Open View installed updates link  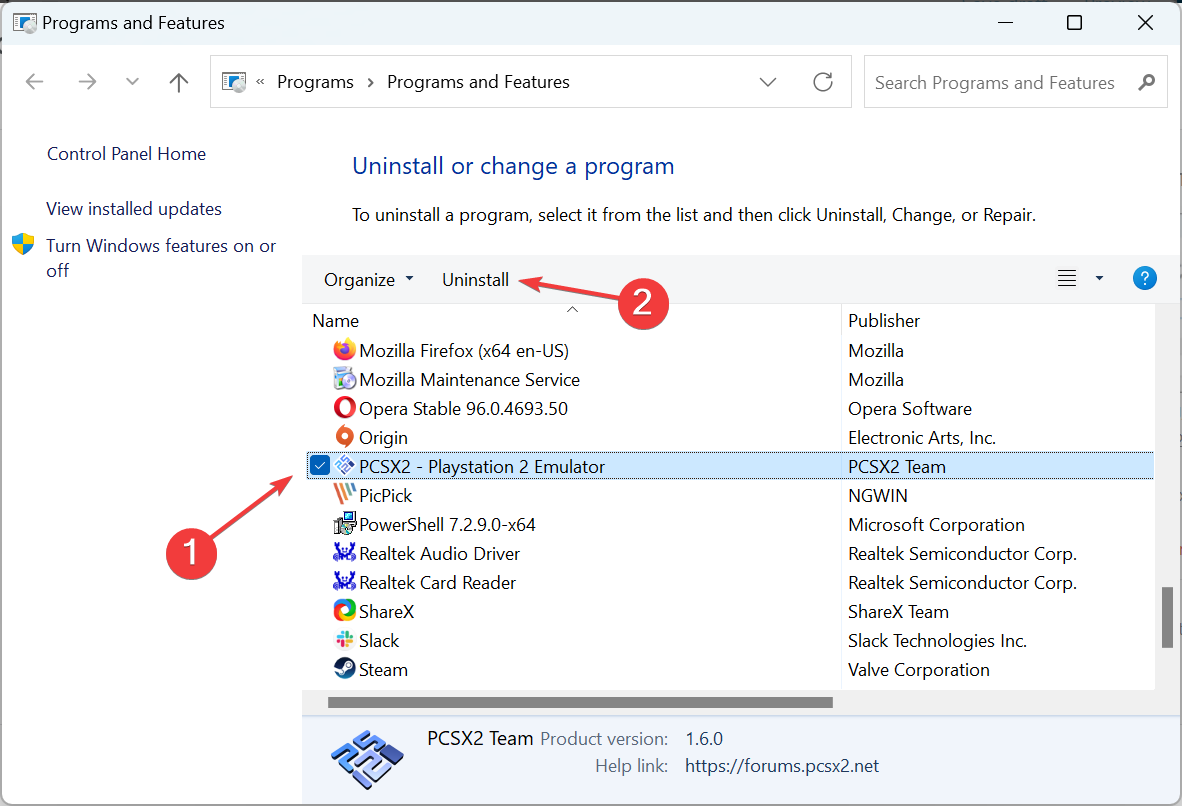click(x=134, y=209)
